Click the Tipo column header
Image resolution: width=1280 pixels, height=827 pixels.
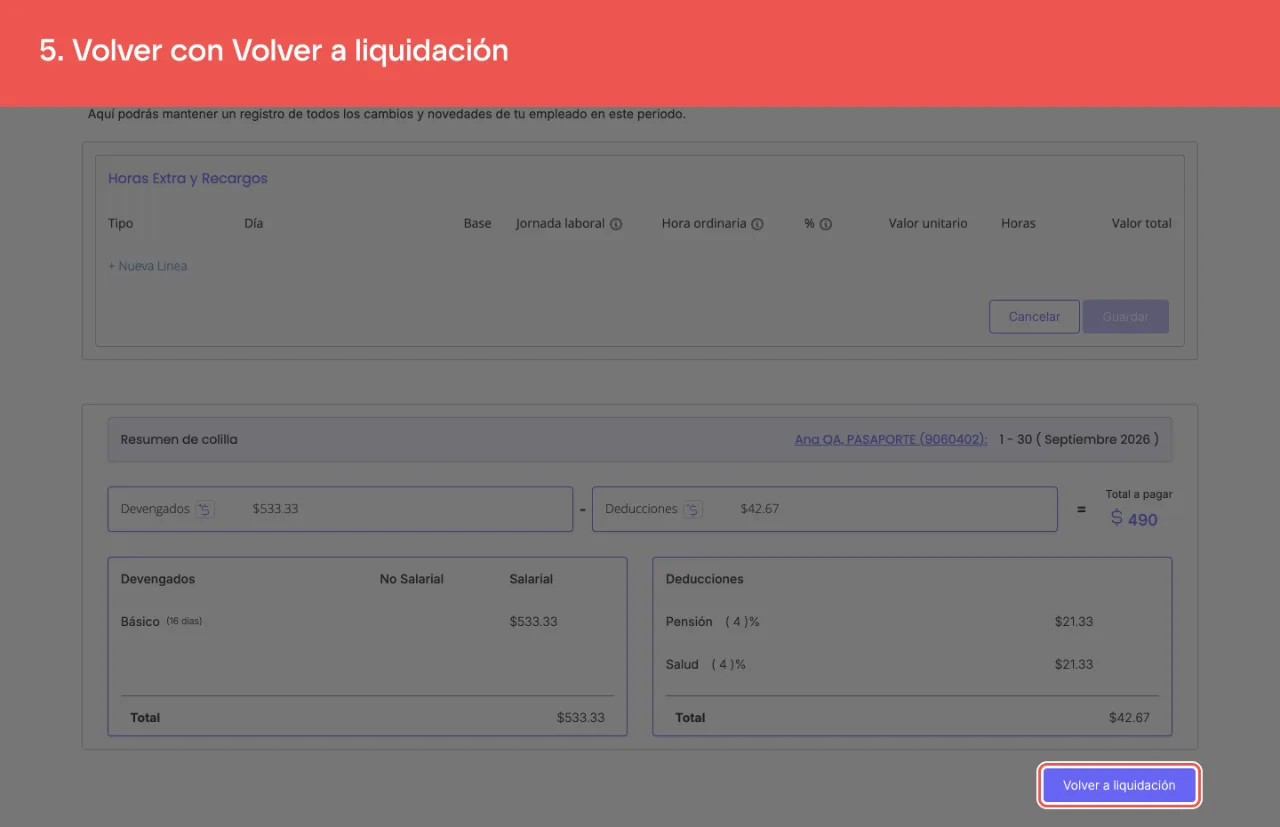[121, 223]
